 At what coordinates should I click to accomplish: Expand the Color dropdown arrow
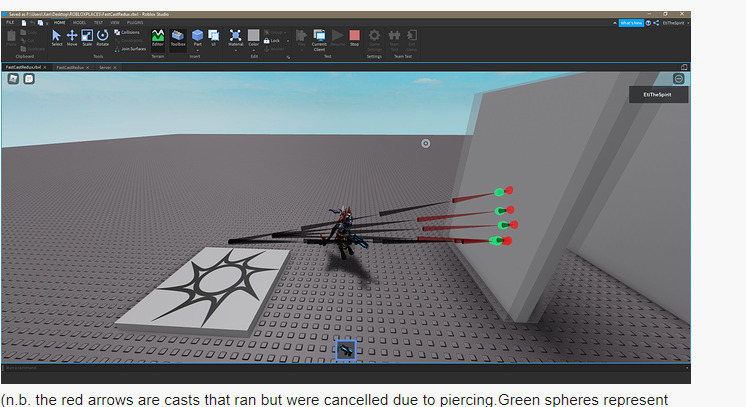tap(254, 50)
